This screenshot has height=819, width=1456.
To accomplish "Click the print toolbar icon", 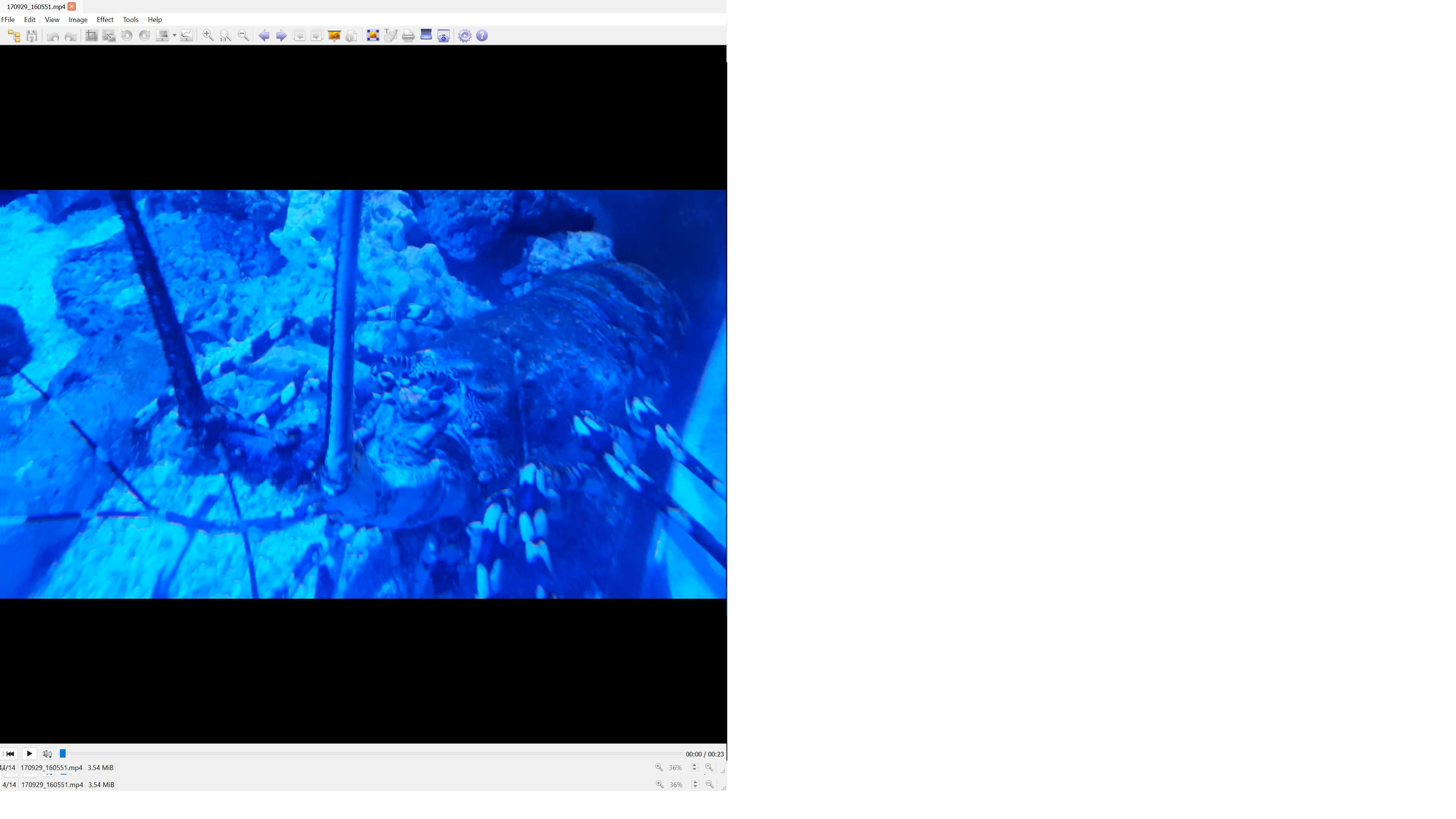I will tap(408, 36).
